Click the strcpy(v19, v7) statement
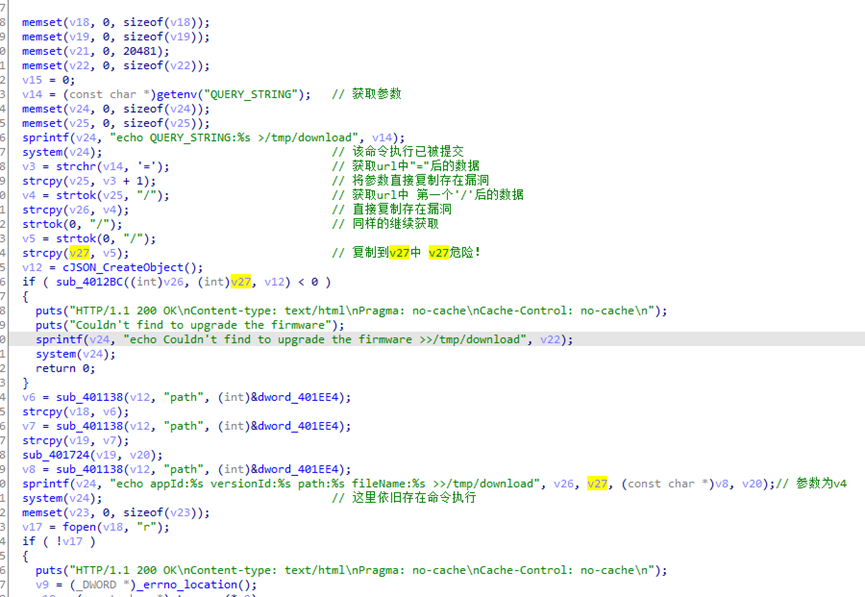865x597 pixels. pyautogui.click(x=76, y=440)
